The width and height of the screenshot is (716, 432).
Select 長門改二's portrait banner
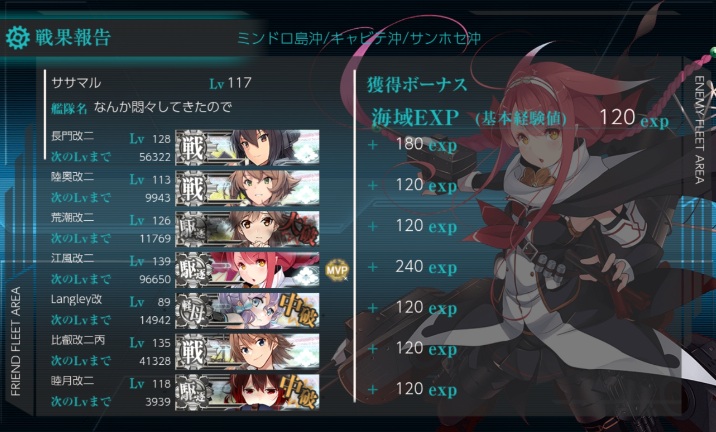tap(247, 148)
